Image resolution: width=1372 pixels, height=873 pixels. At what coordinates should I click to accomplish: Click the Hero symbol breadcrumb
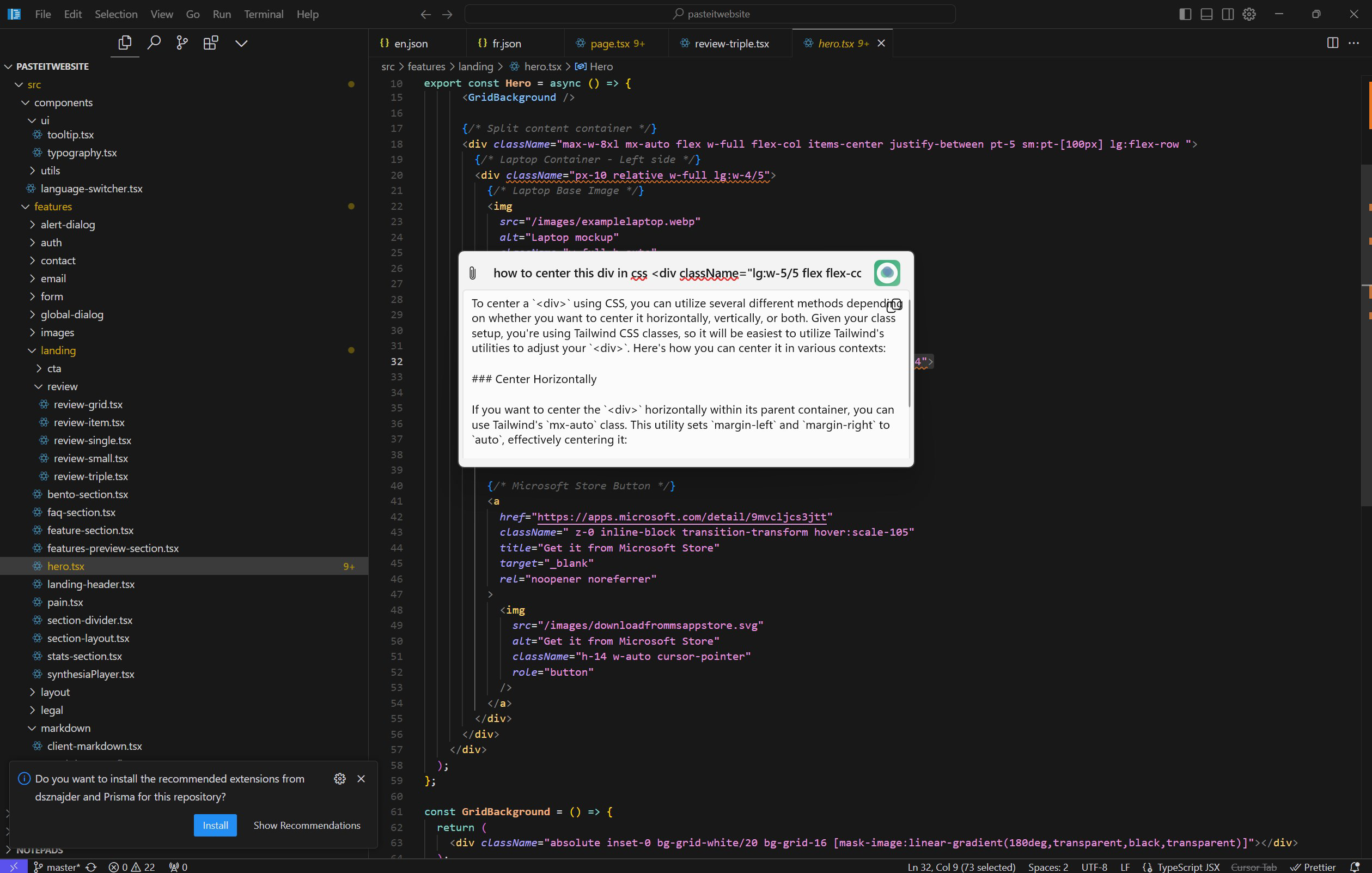click(594, 66)
